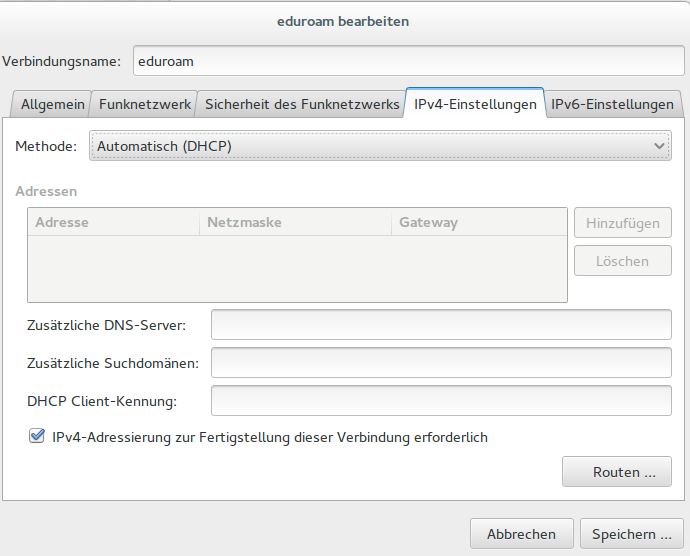Click the Gateway column header
Viewport: 690px width, 556px height.
coord(479,222)
